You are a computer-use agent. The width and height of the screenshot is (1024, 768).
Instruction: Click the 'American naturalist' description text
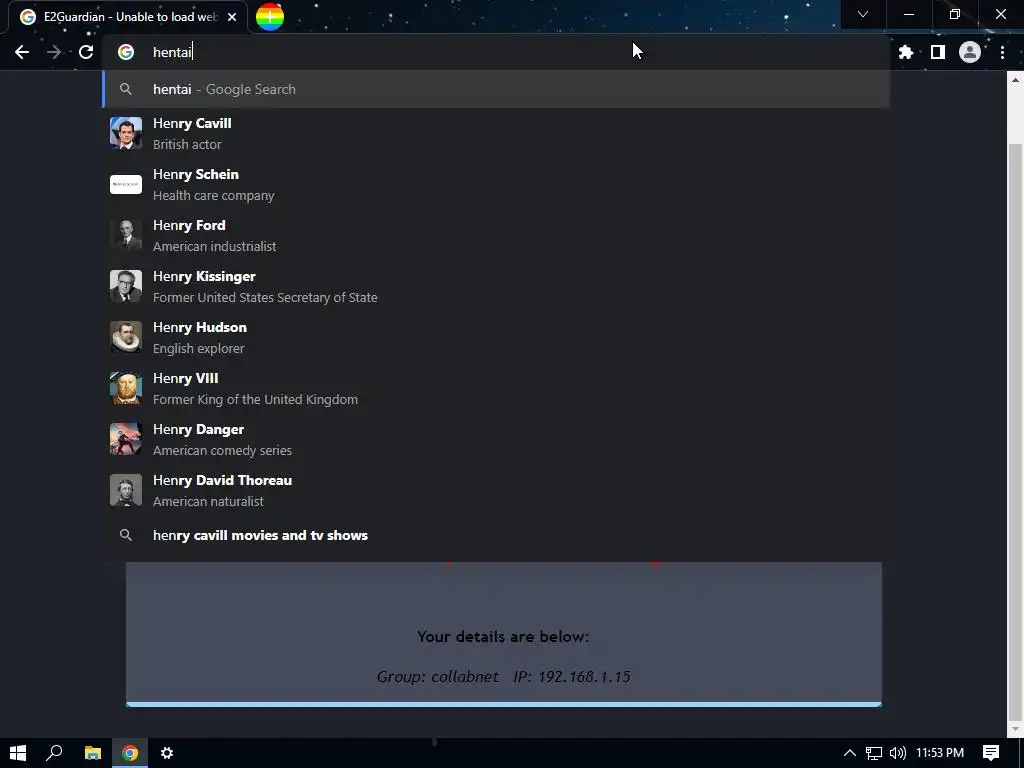208,501
